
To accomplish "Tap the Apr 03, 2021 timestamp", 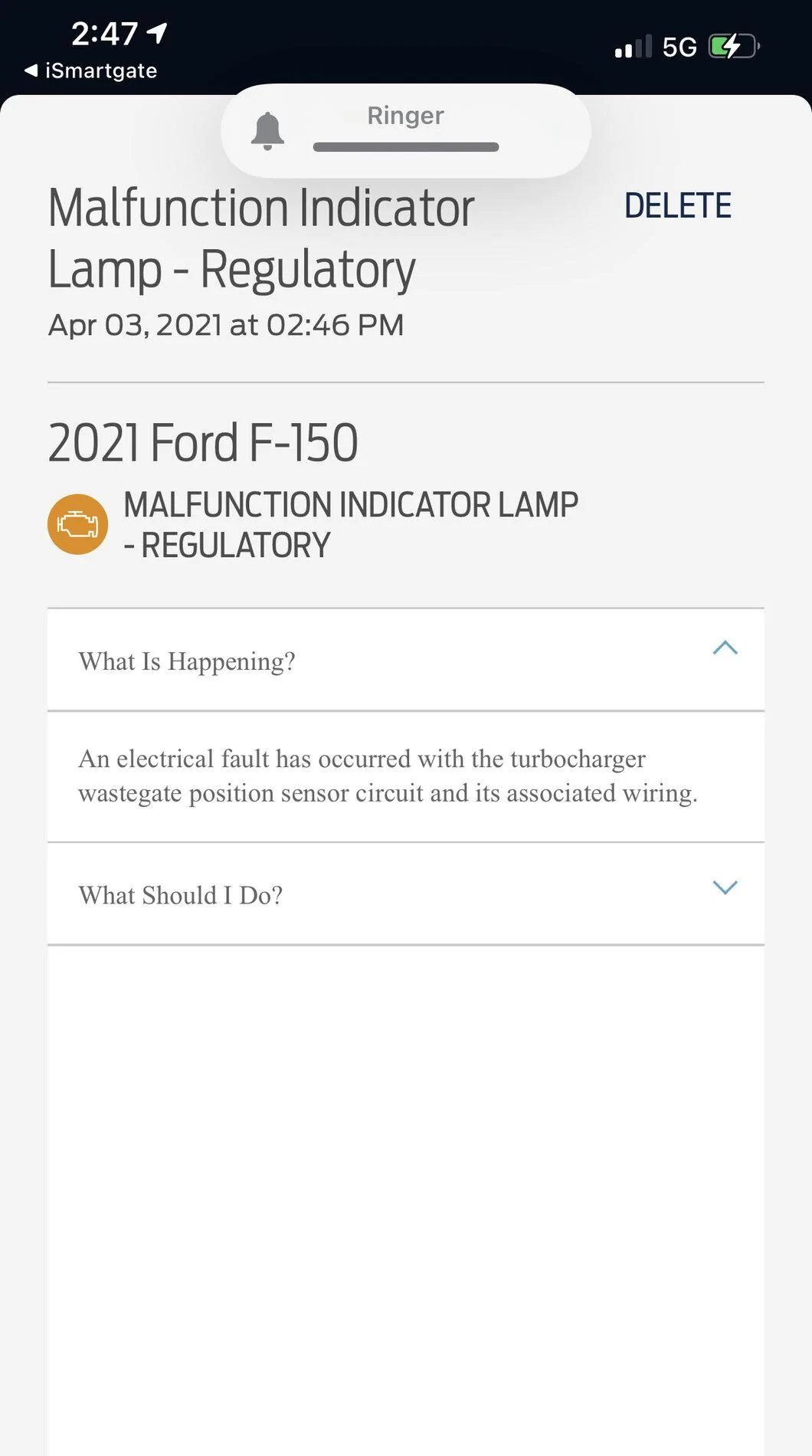I will tap(226, 325).
